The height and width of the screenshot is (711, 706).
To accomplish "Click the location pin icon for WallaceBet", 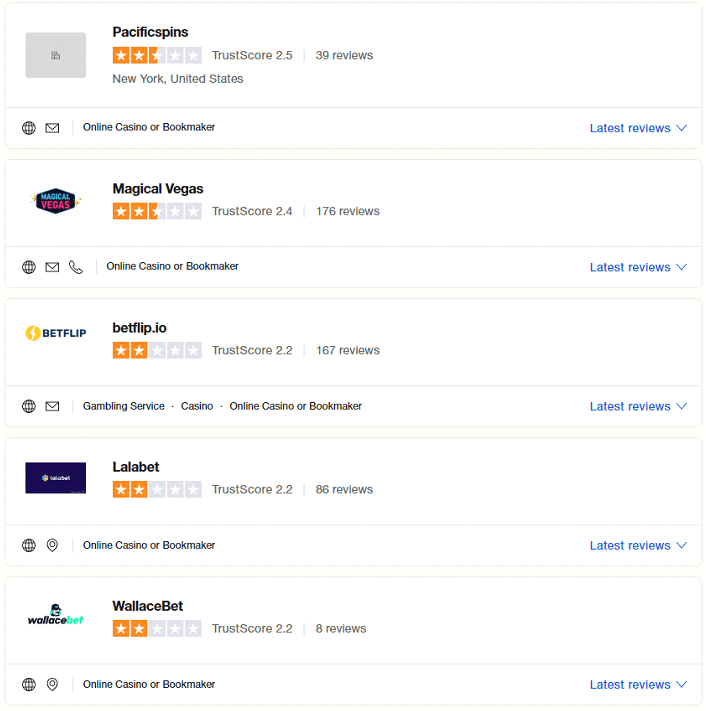I will click(x=52, y=684).
